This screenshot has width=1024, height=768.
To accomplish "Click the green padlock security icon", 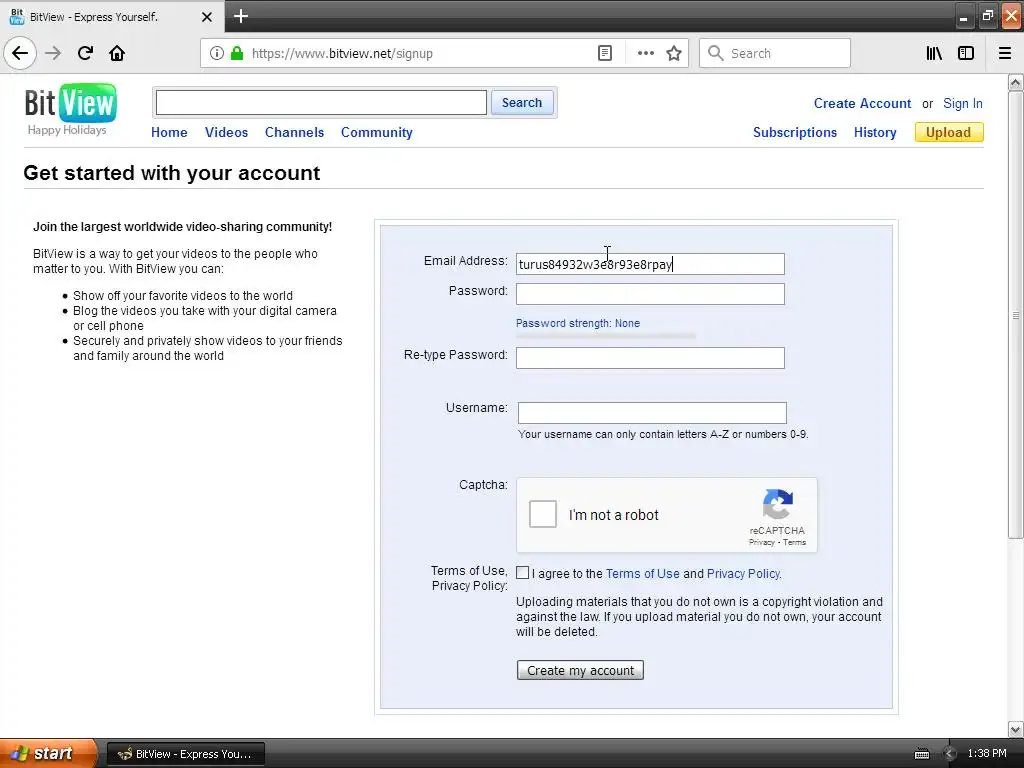I will pos(236,53).
